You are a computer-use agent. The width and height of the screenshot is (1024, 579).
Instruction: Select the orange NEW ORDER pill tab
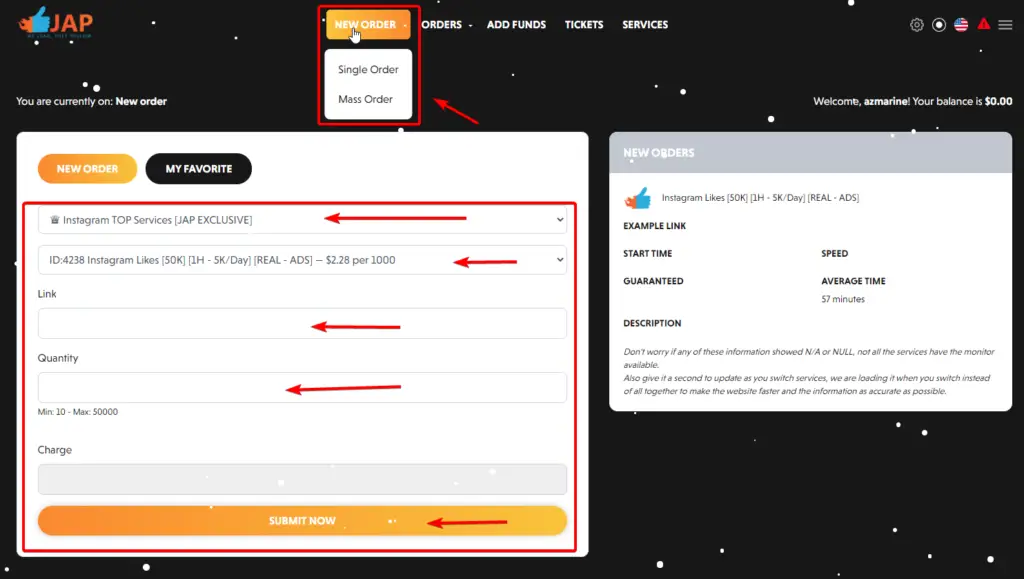point(88,168)
